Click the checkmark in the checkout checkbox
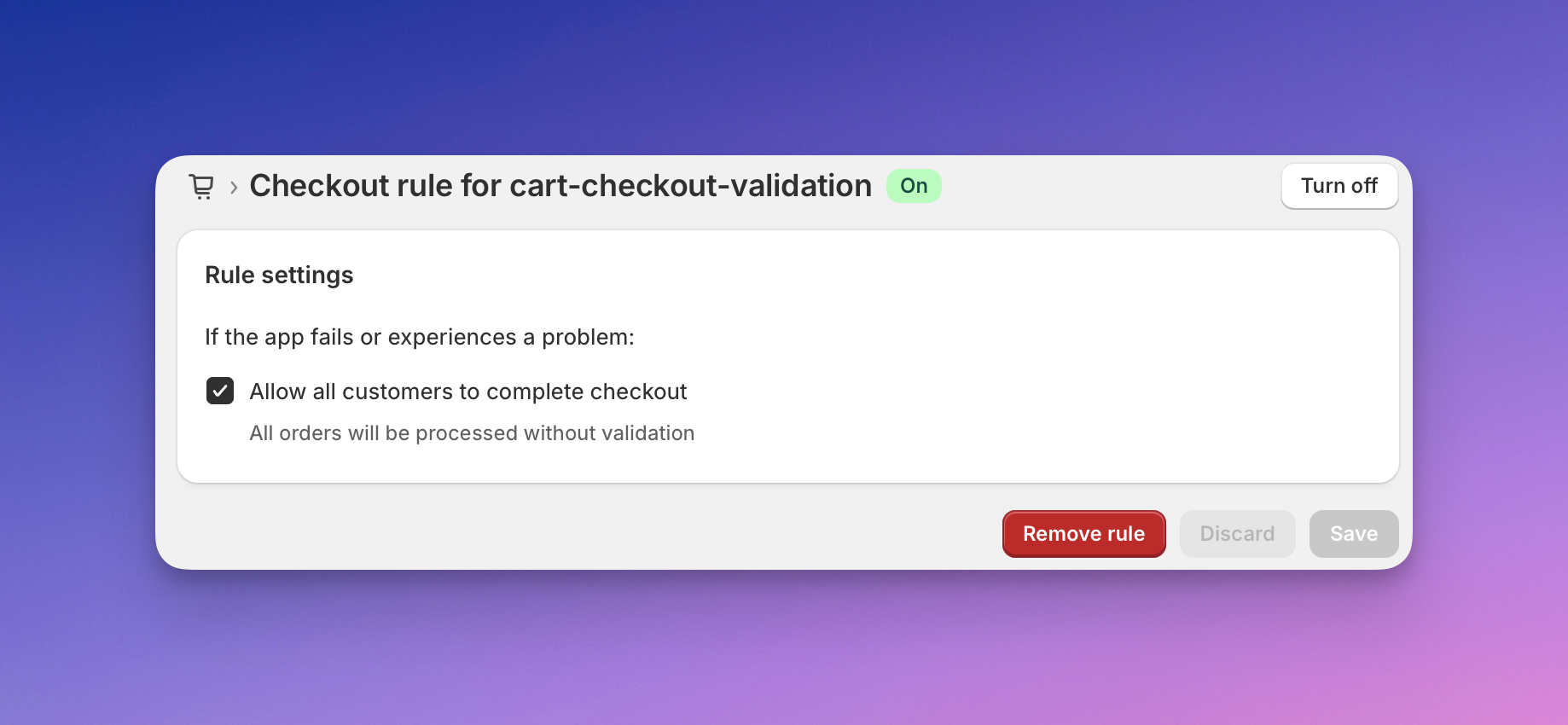 (220, 391)
